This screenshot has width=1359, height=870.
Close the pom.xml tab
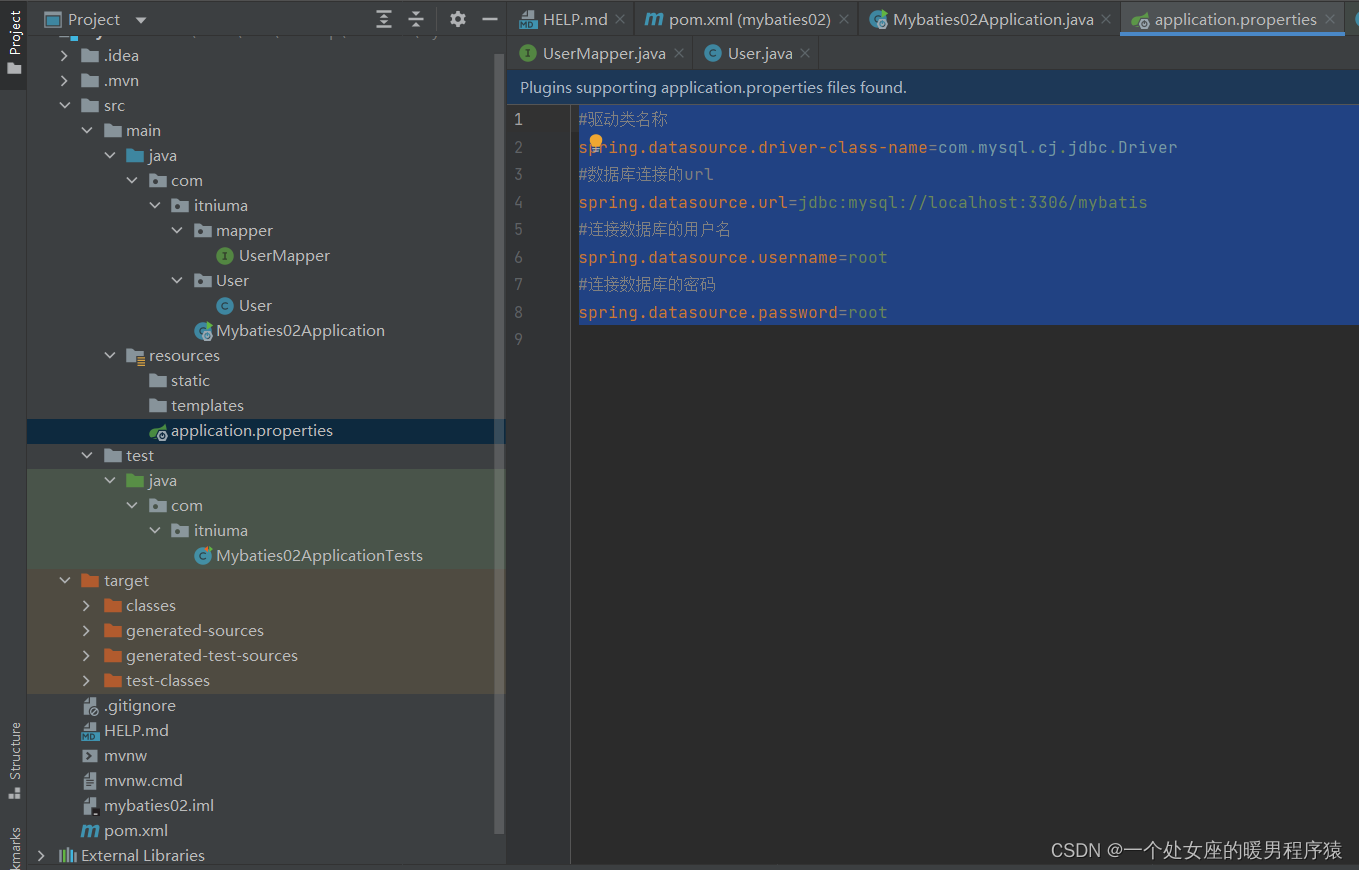tap(844, 19)
